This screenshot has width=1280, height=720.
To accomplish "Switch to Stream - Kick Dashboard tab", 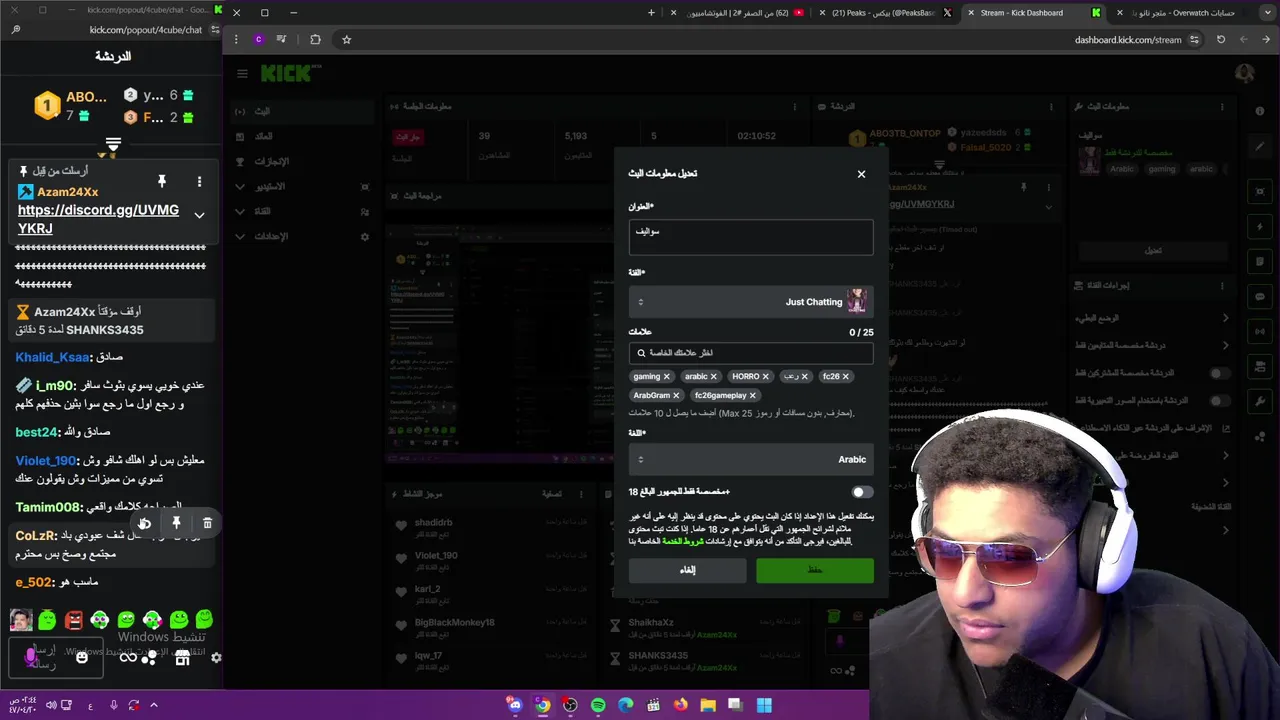I will pyautogui.click(x=1032, y=13).
